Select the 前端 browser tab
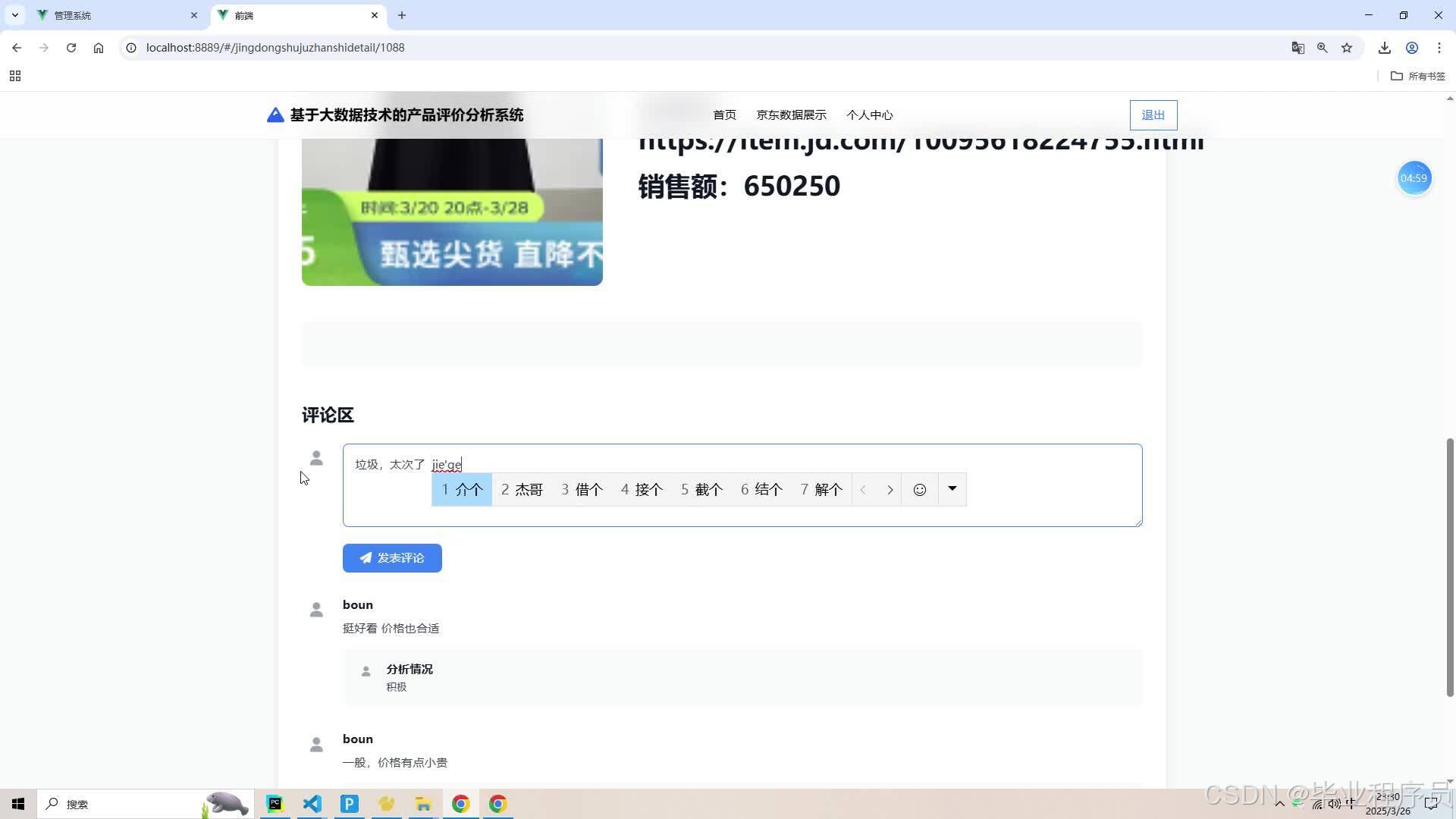 (x=297, y=15)
